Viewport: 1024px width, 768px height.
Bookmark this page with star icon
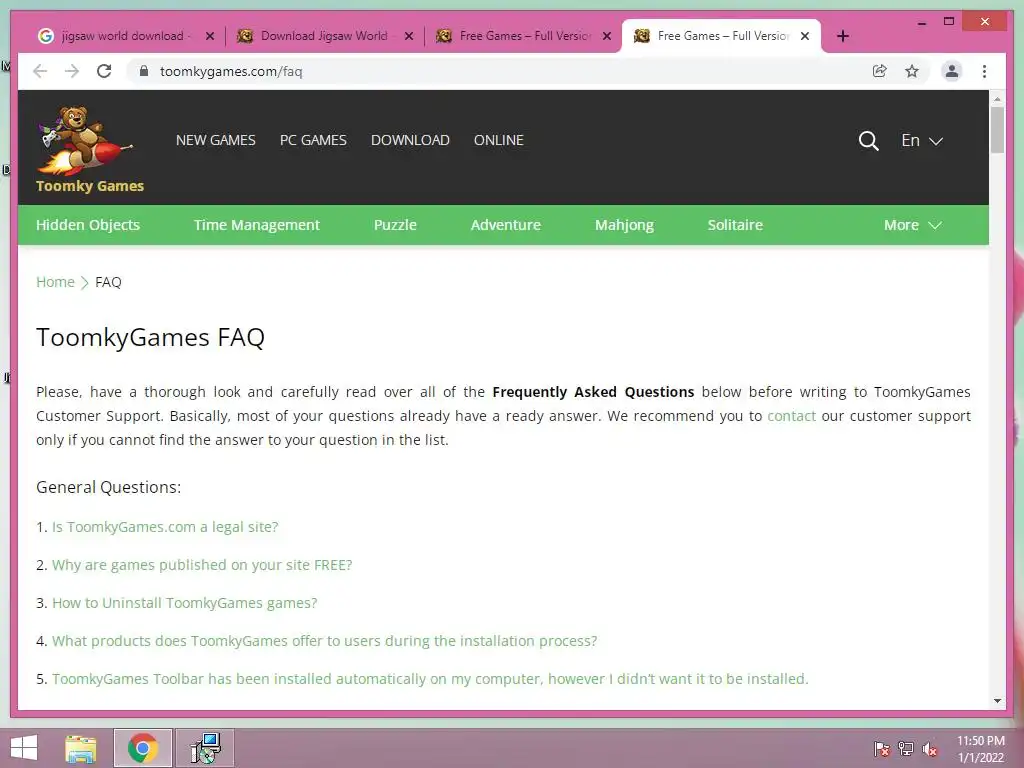(912, 71)
